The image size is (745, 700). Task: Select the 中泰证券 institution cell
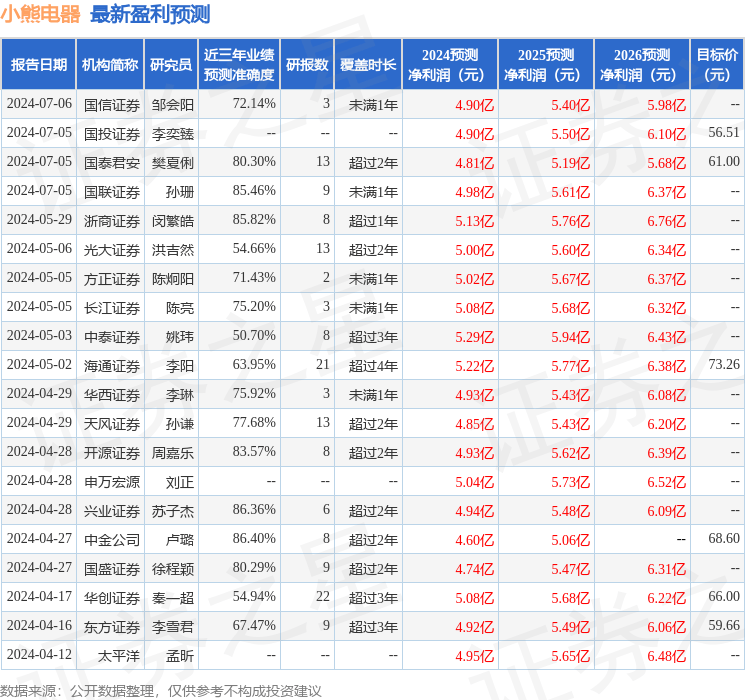[x=112, y=336]
